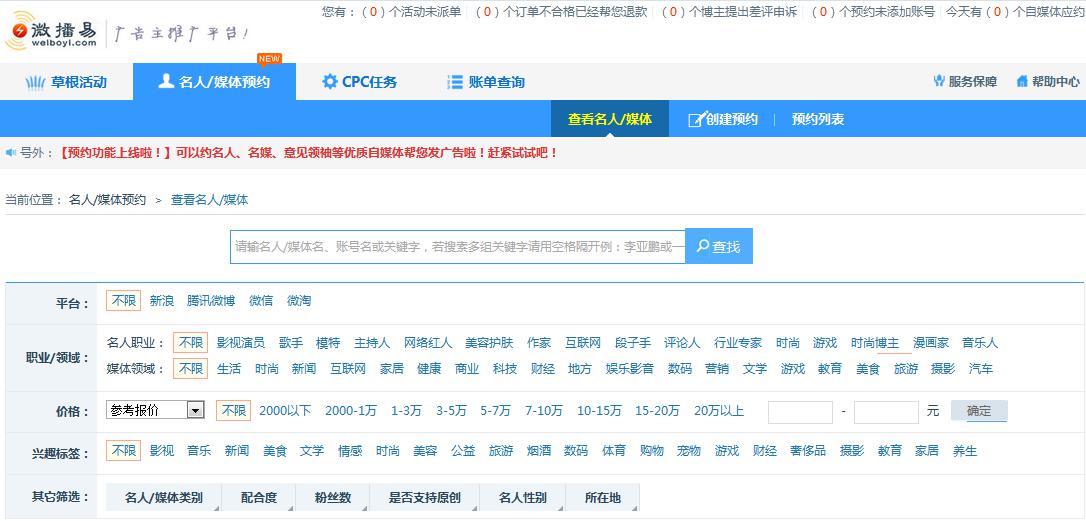The width and height of the screenshot is (1086, 521).
Task: Click the minimum price input box
Action: click(799, 411)
